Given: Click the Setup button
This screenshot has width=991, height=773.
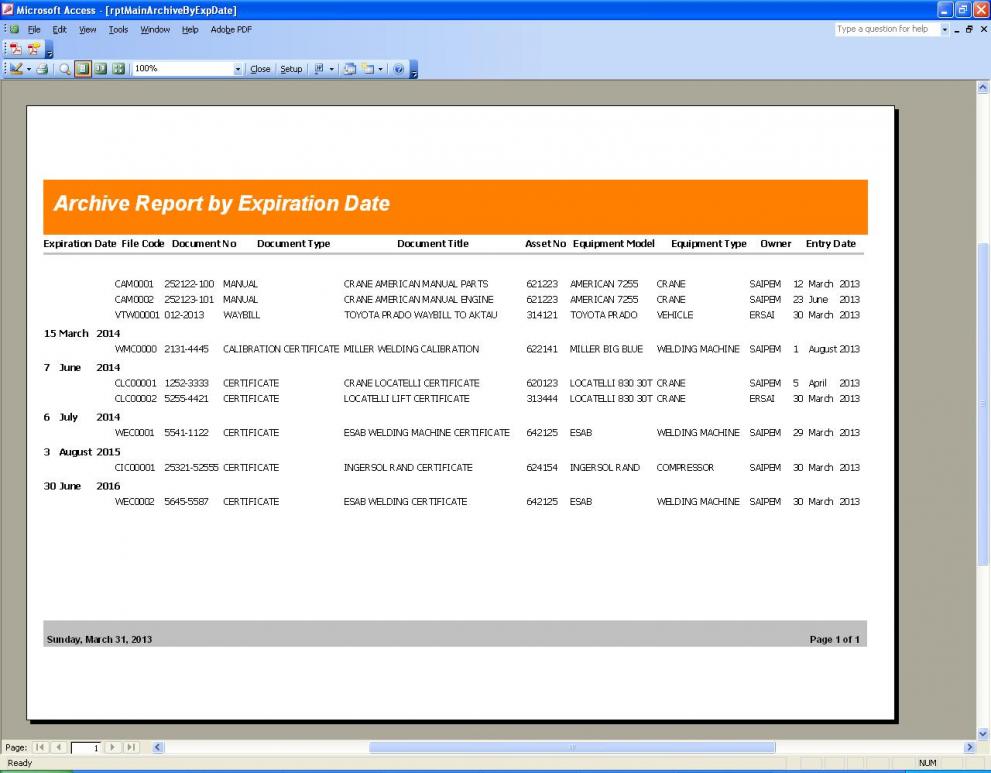Looking at the screenshot, I should pyautogui.click(x=291, y=69).
